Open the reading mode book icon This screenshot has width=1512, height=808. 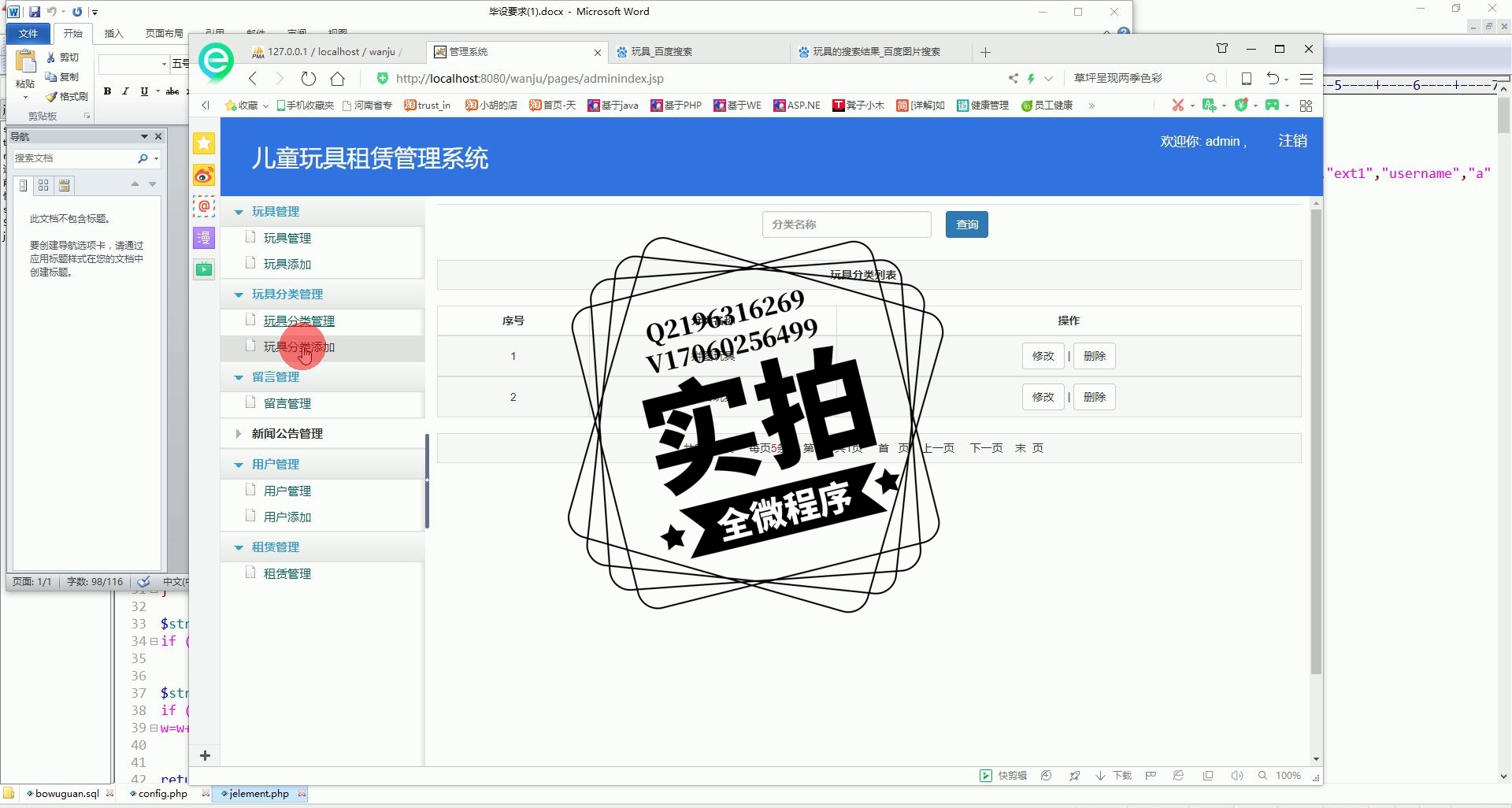click(1247, 78)
